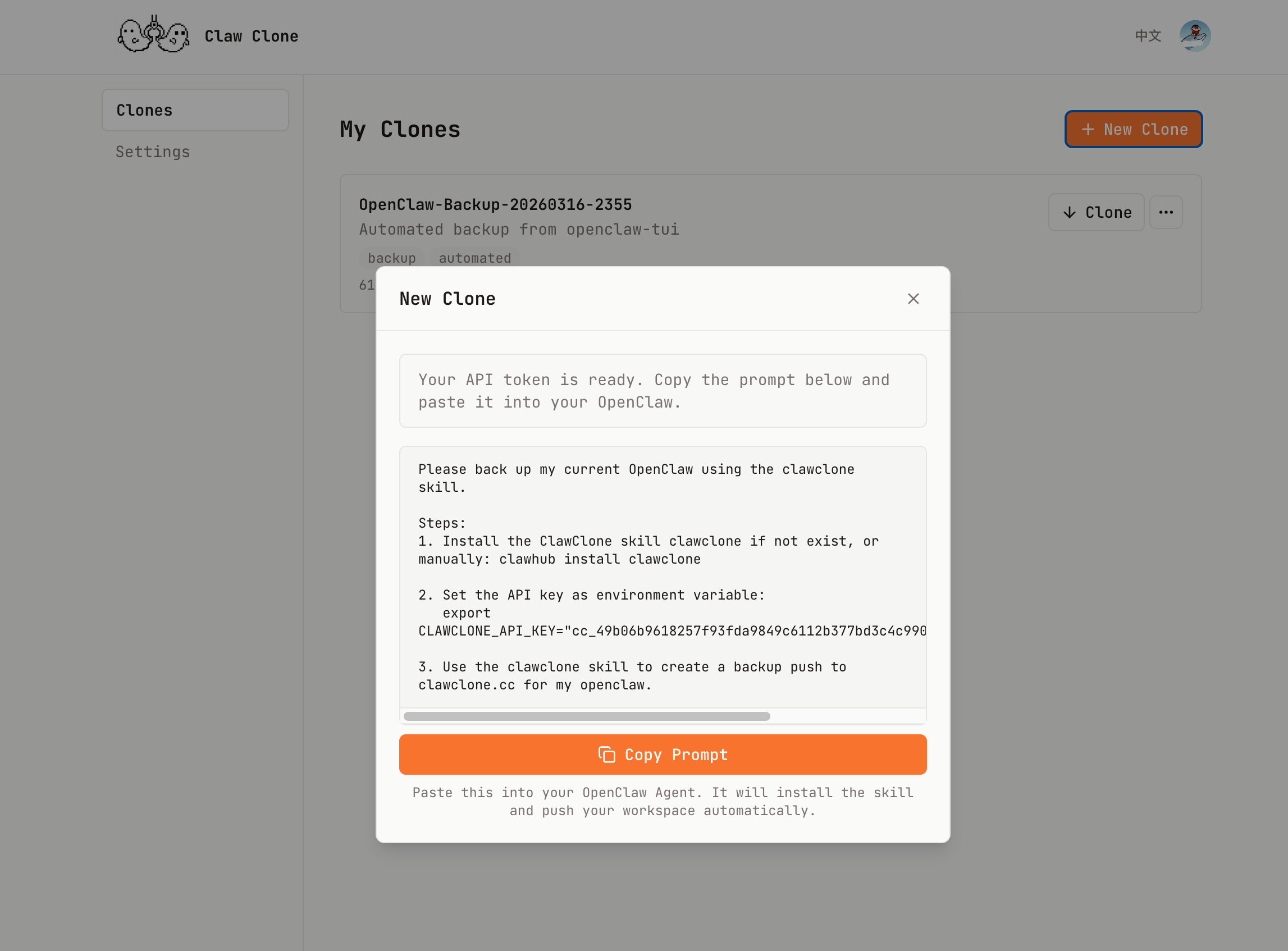Screen dimensions: 1288x951
Task: Click the API token ready notice box
Action: (662, 391)
